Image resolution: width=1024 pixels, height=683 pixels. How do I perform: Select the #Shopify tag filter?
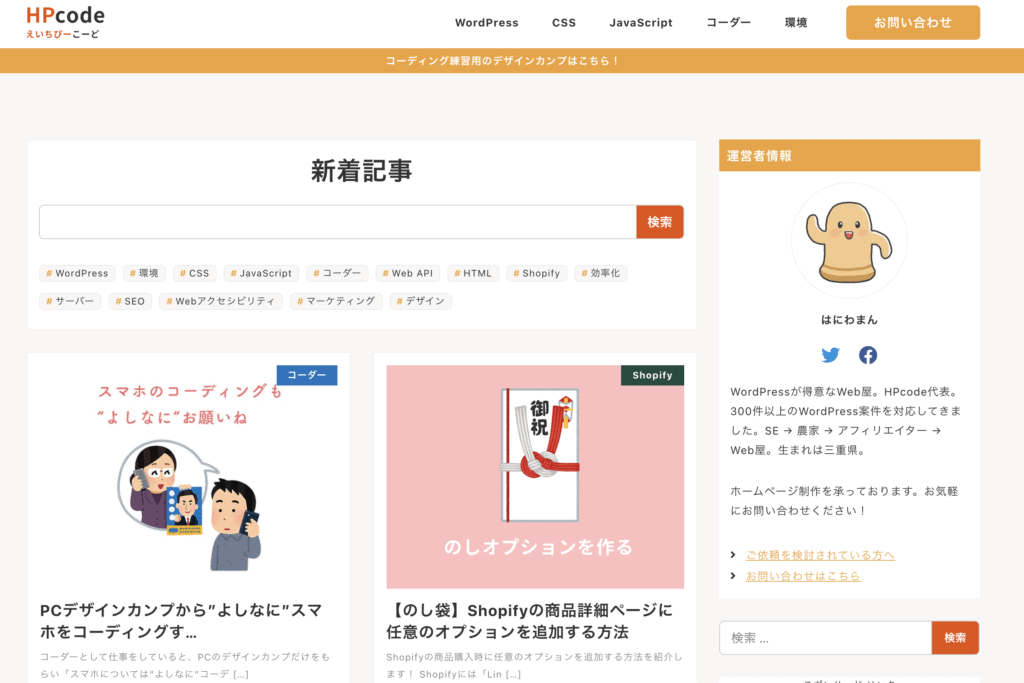tap(537, 272)
